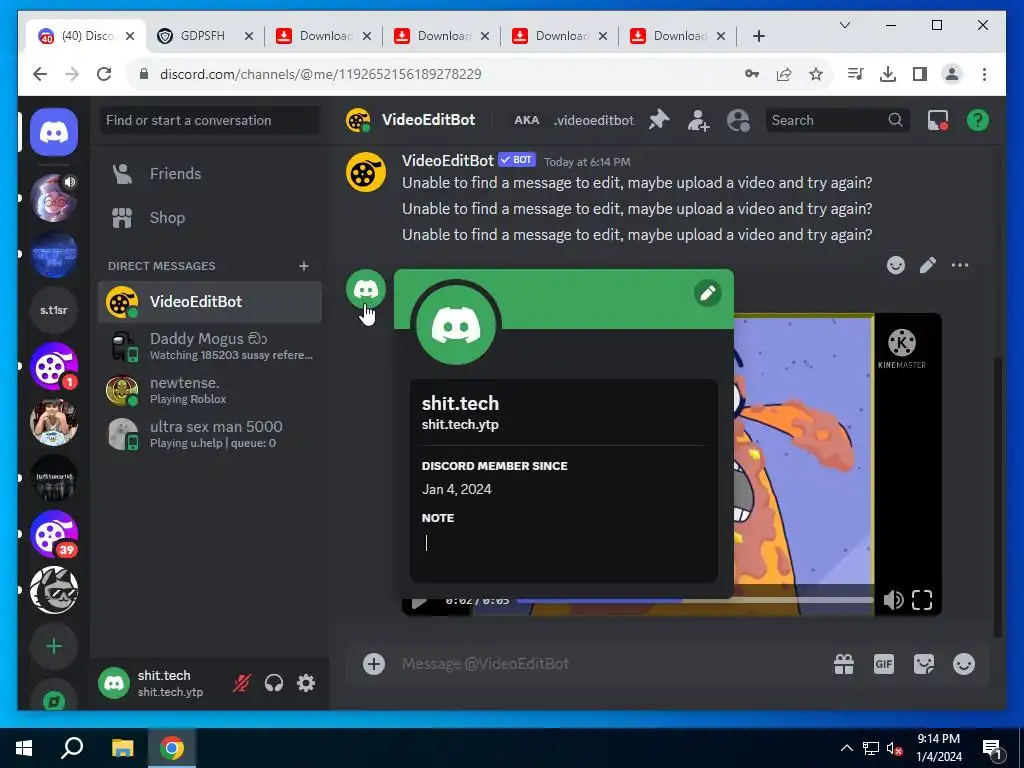Open the s.t1sr server
Viewport: 1024px width, 768px height.
pyautogui.click(x=54, y=310)
